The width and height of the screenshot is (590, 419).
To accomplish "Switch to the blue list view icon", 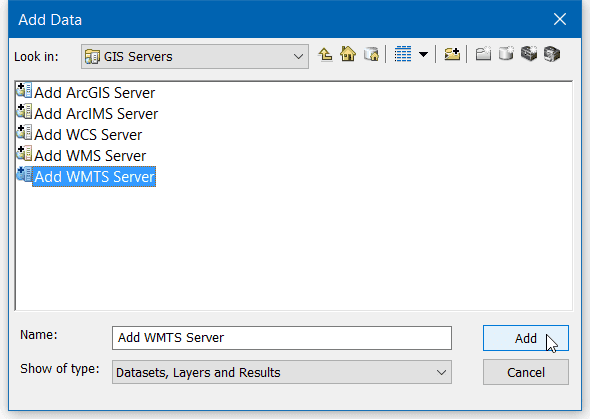I will [403, 55].
